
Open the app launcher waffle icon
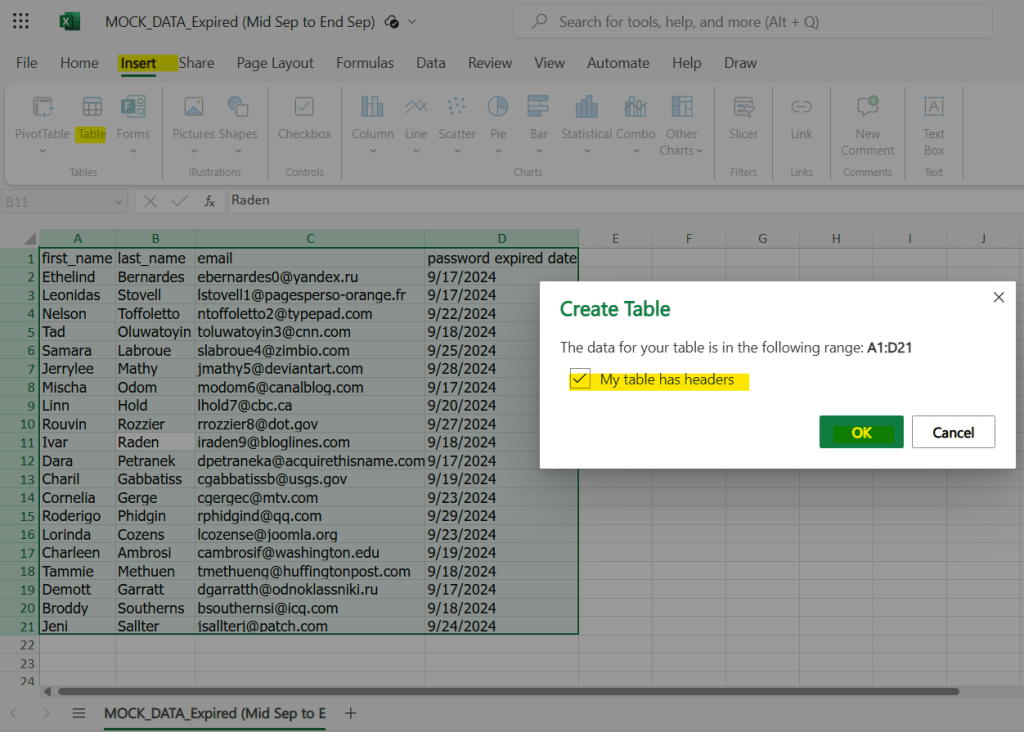(x=21, y=21)
